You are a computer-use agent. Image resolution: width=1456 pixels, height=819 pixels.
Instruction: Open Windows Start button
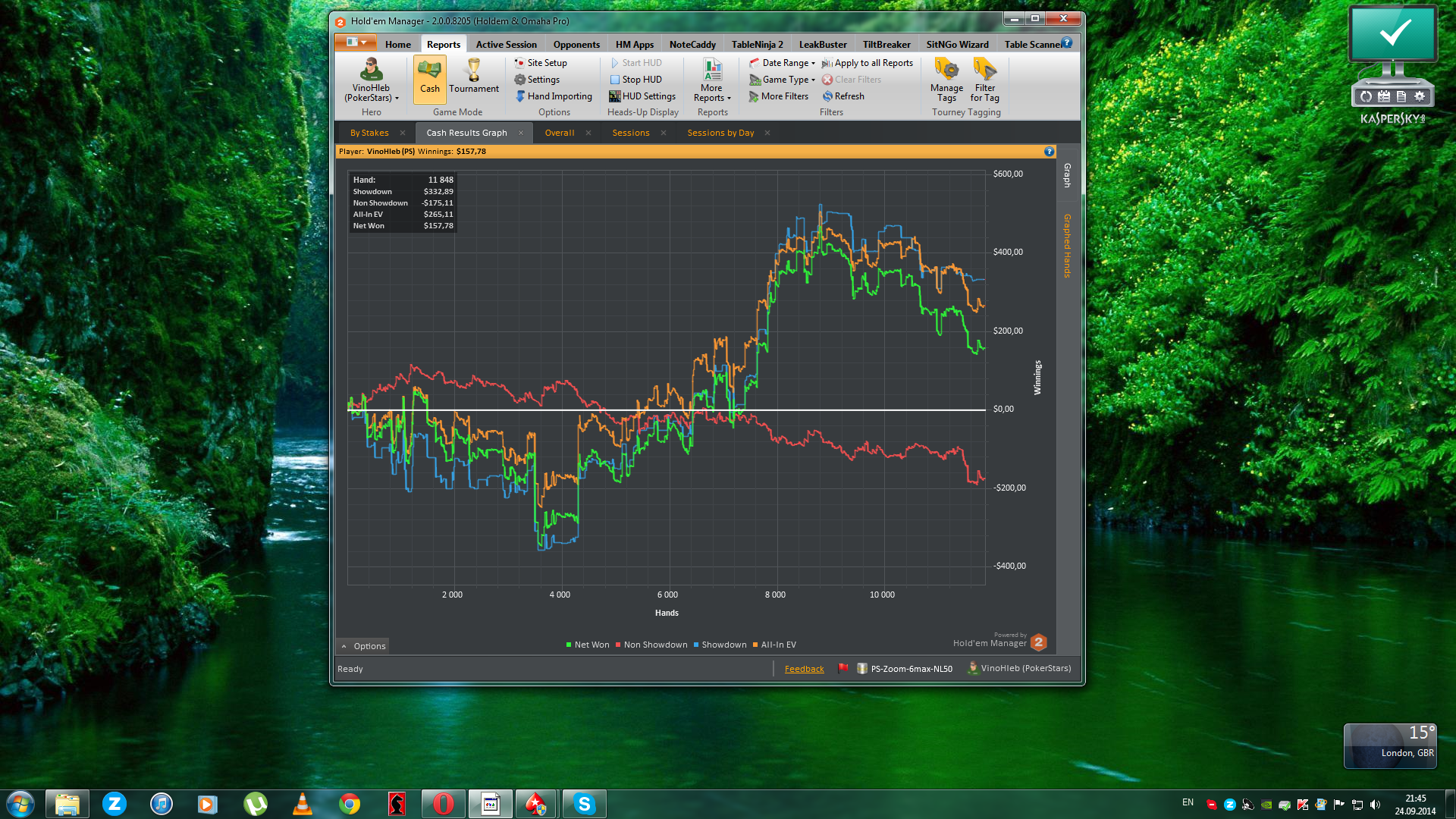pos(20,804)
